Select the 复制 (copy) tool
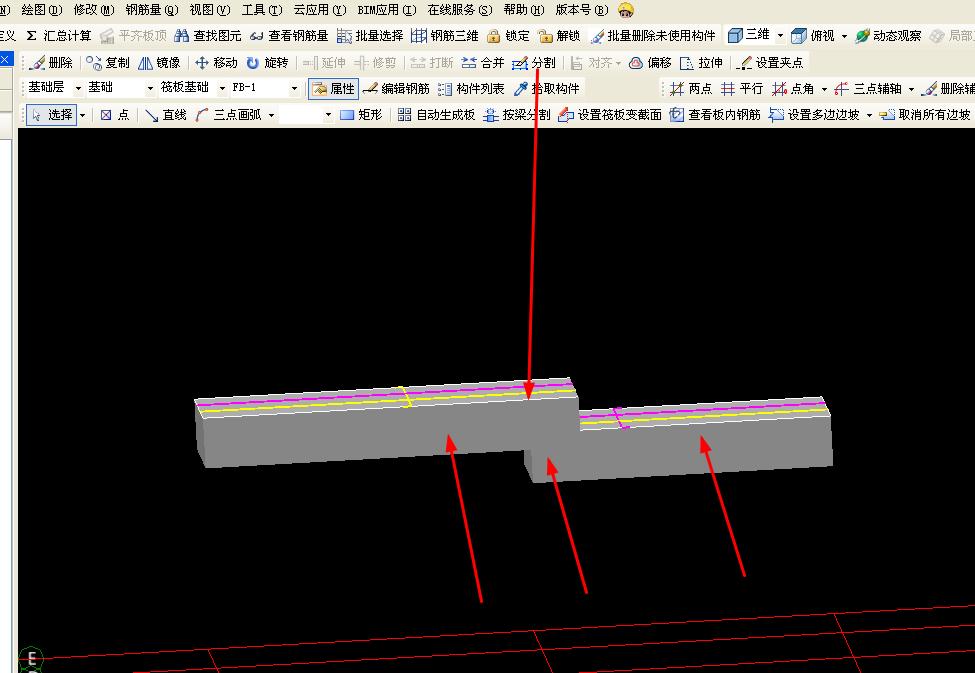Screen dimensions: 975x673 coord(108,63)
